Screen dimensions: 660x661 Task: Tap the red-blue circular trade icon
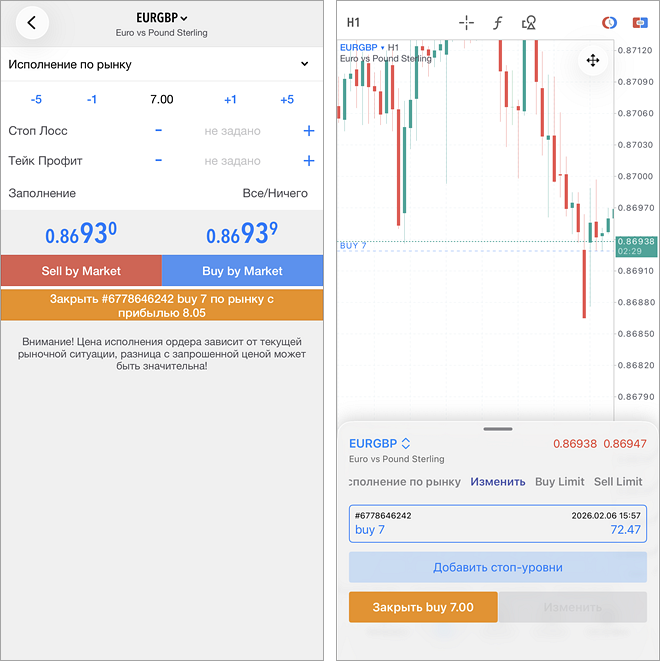(609, 23)
